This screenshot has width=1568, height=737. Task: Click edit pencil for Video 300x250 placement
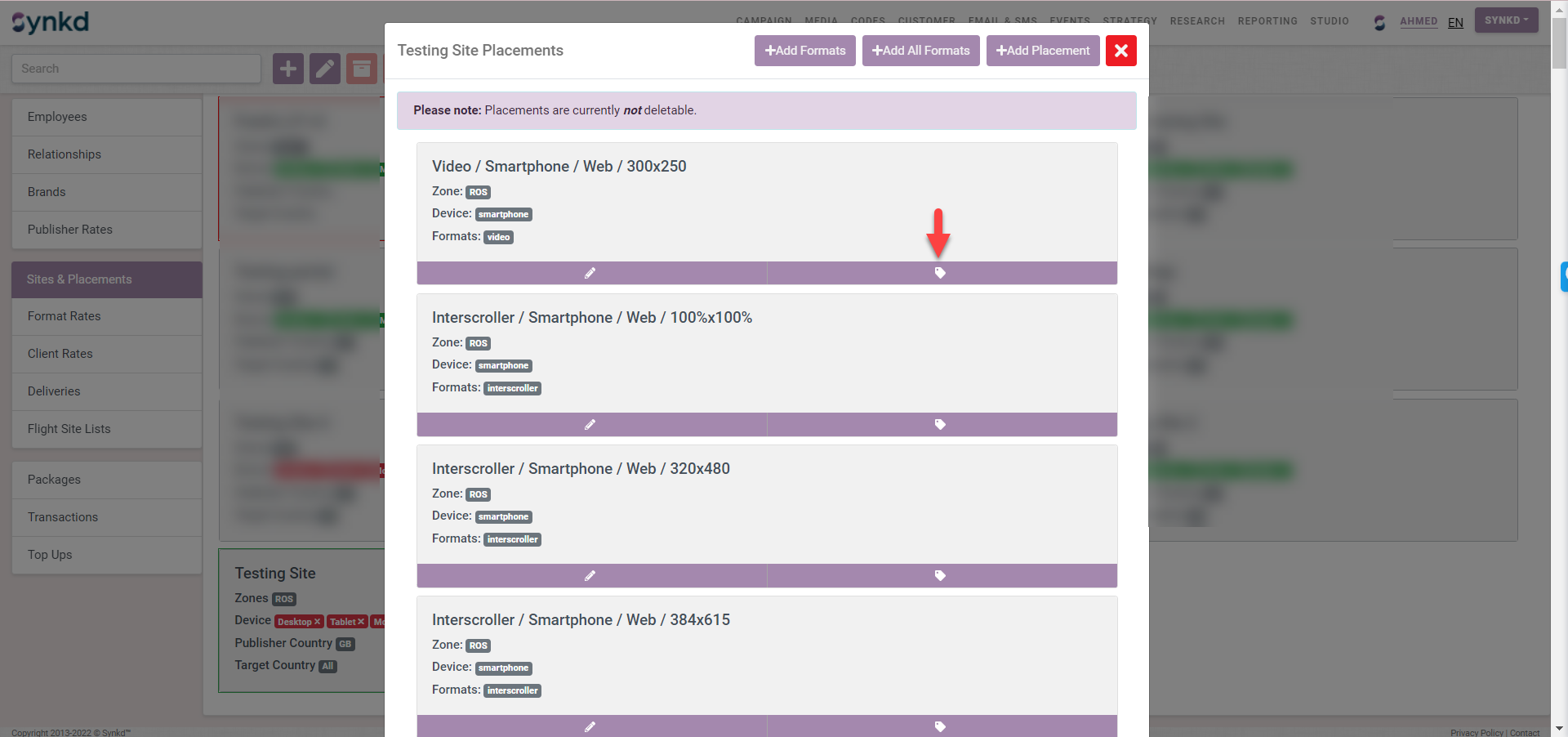tap(590, 273)
